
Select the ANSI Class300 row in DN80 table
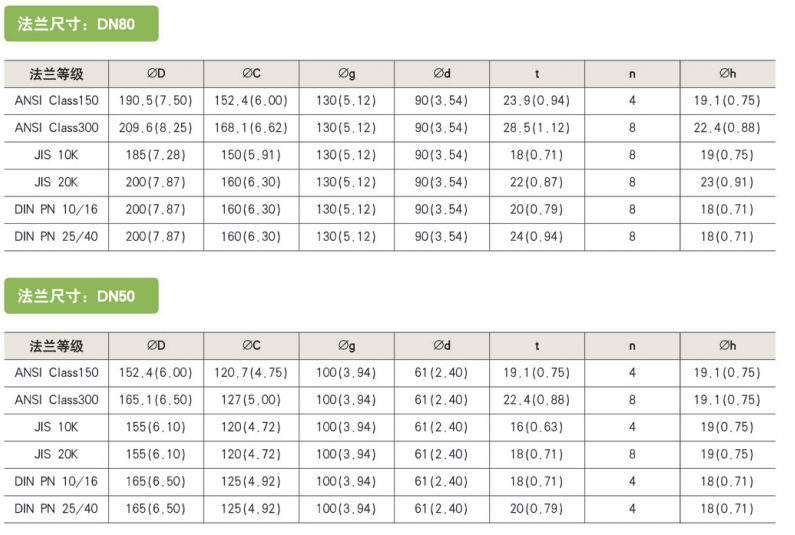[x=390, y=128]
